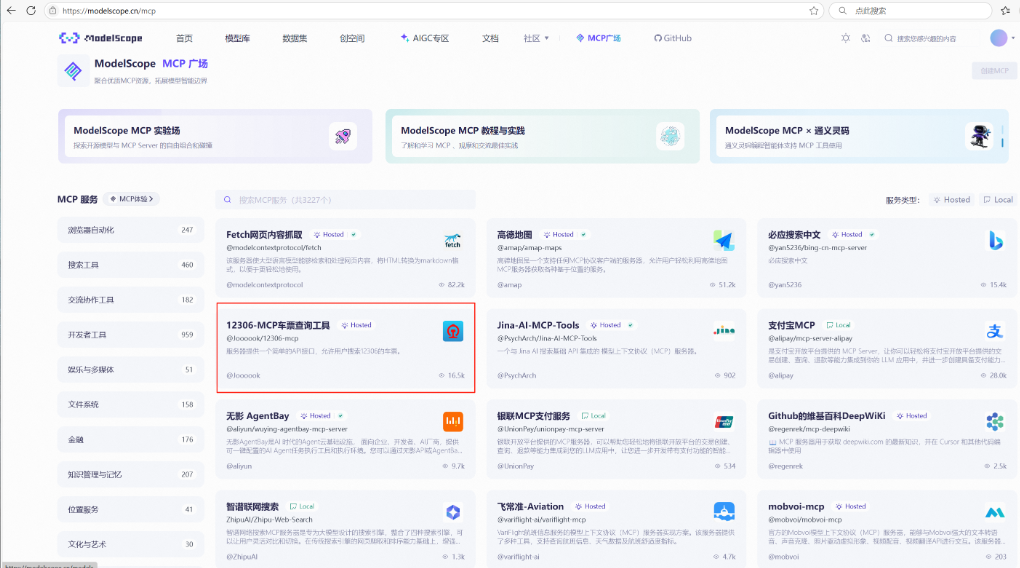Viewport: 1020px width, 568px height.
Task: Click the ModelScope logo
Action: pyautogui.click(x=100, y=38)
